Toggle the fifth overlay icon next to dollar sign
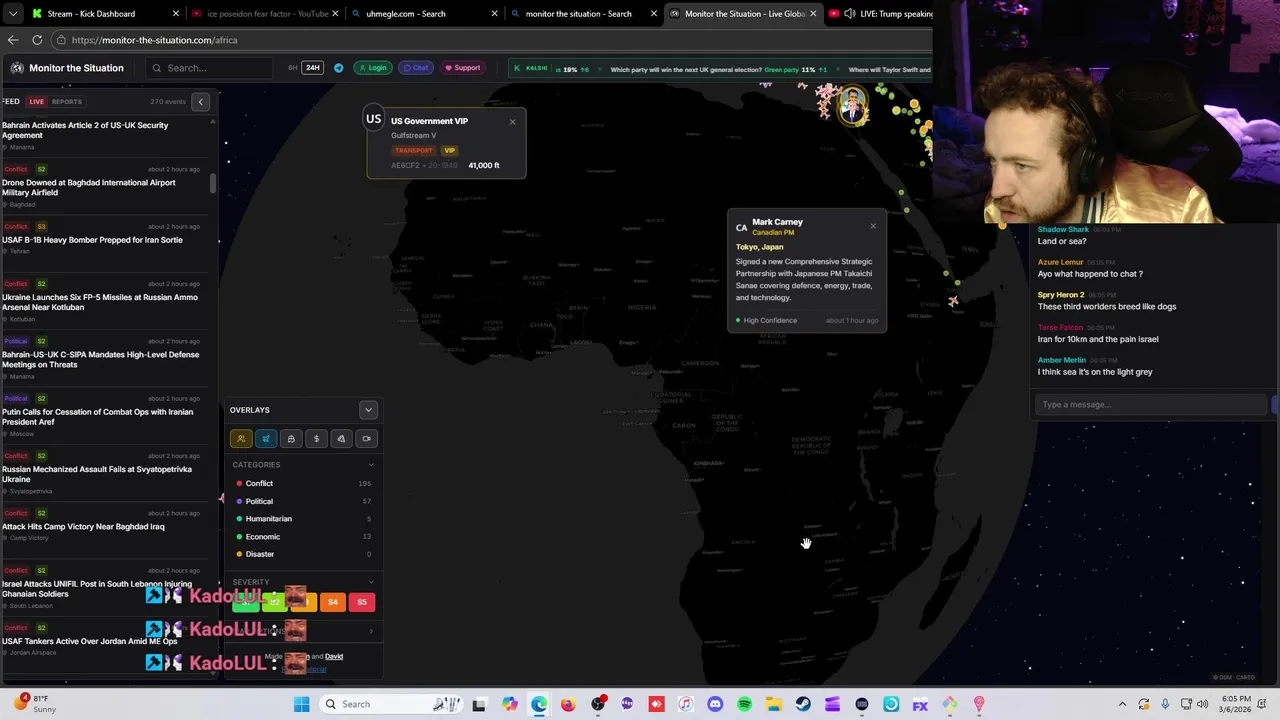 click(341, 438)
